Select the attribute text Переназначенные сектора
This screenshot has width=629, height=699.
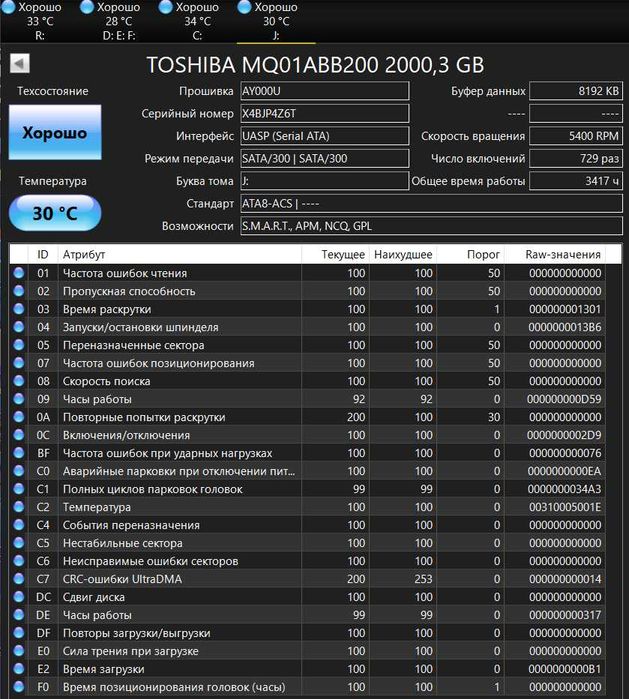point(133,345)
